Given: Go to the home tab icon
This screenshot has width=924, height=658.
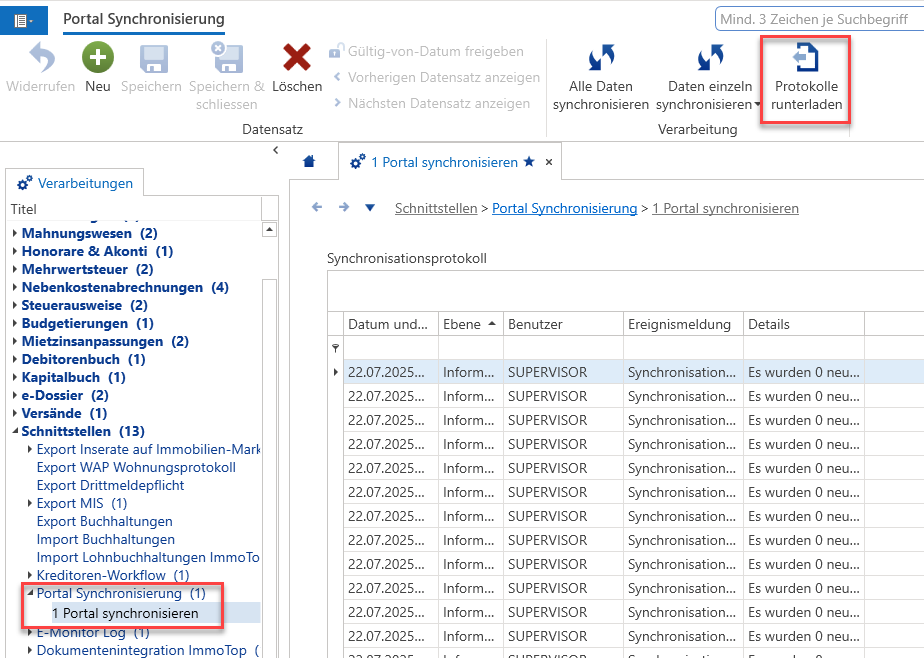Looking at the screenshot, I should (x=309, y=161).
